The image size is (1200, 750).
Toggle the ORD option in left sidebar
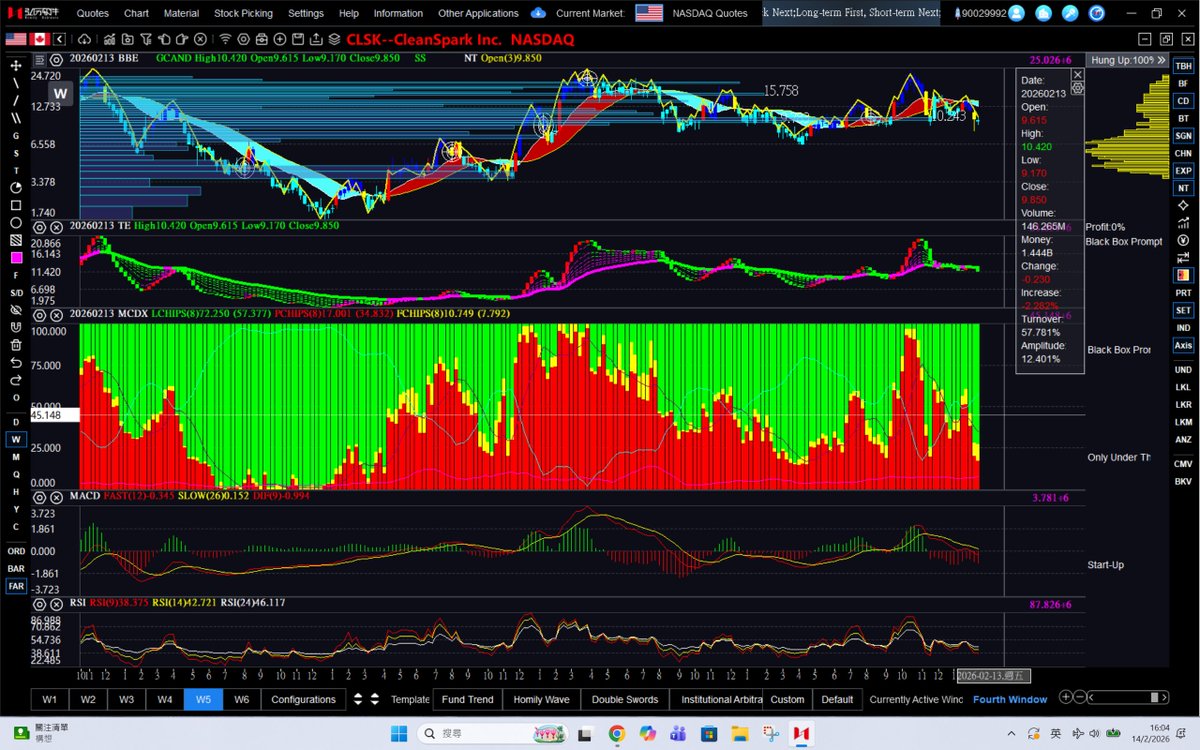pyautogui.click(x=16, y=551)
